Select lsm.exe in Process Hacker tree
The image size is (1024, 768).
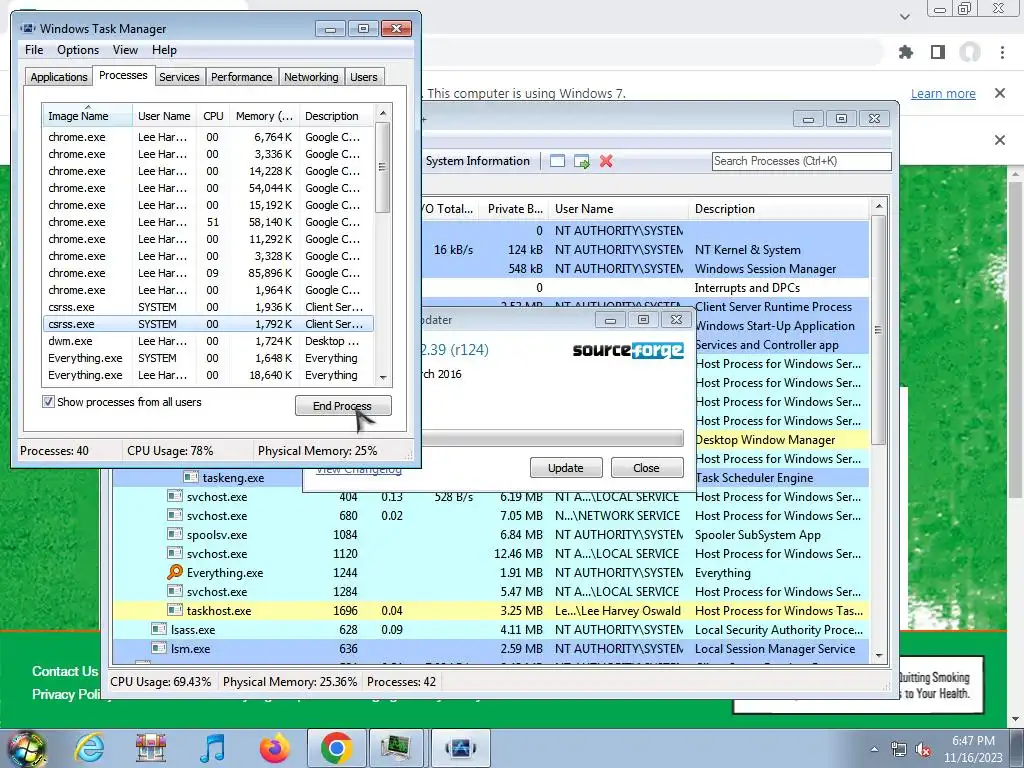[190, 648]
